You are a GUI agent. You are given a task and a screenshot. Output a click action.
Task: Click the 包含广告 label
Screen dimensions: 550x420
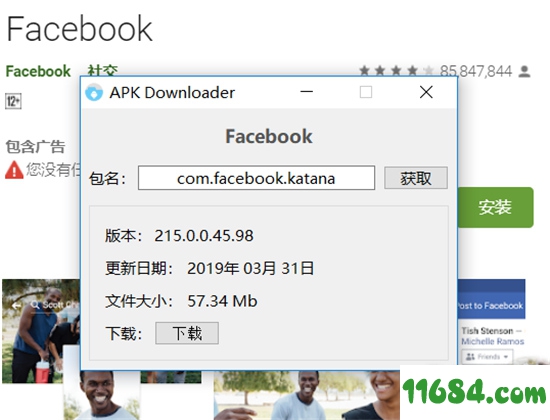pyautogui.click(x=35, y=147)
